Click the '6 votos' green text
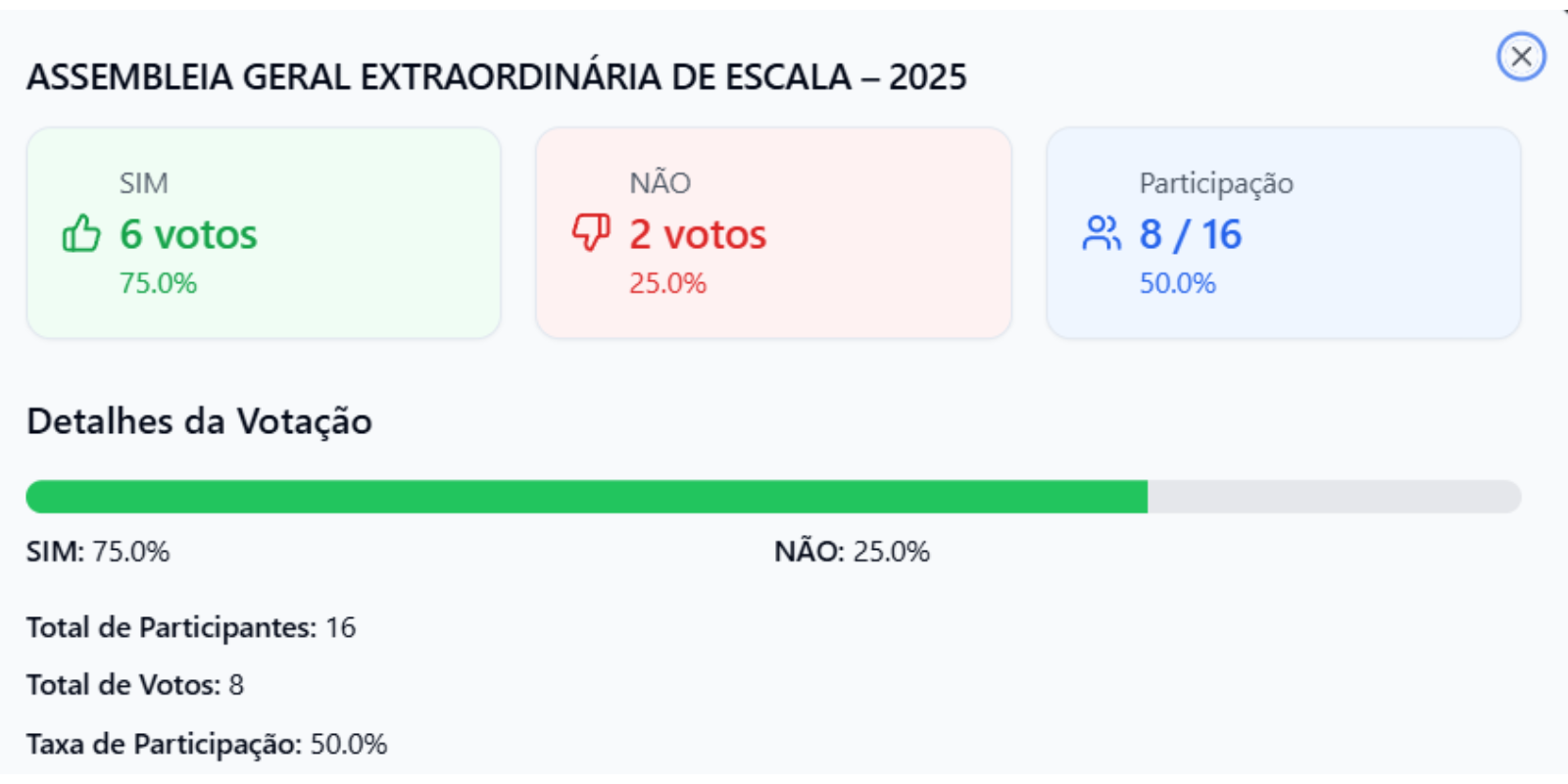The height and width of the screenshot is (784, 1568). pyautogui.click(x=188, y=235)
